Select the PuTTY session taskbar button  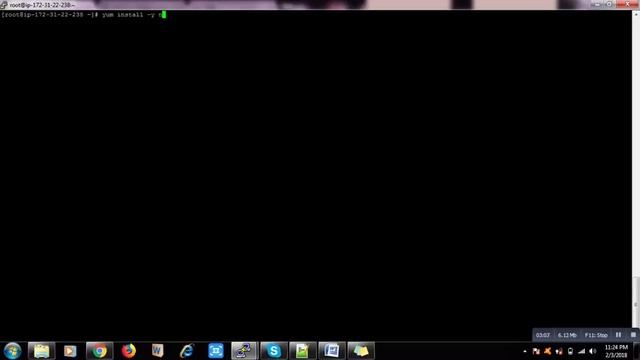pyautogui.click(x=244, y=351)
